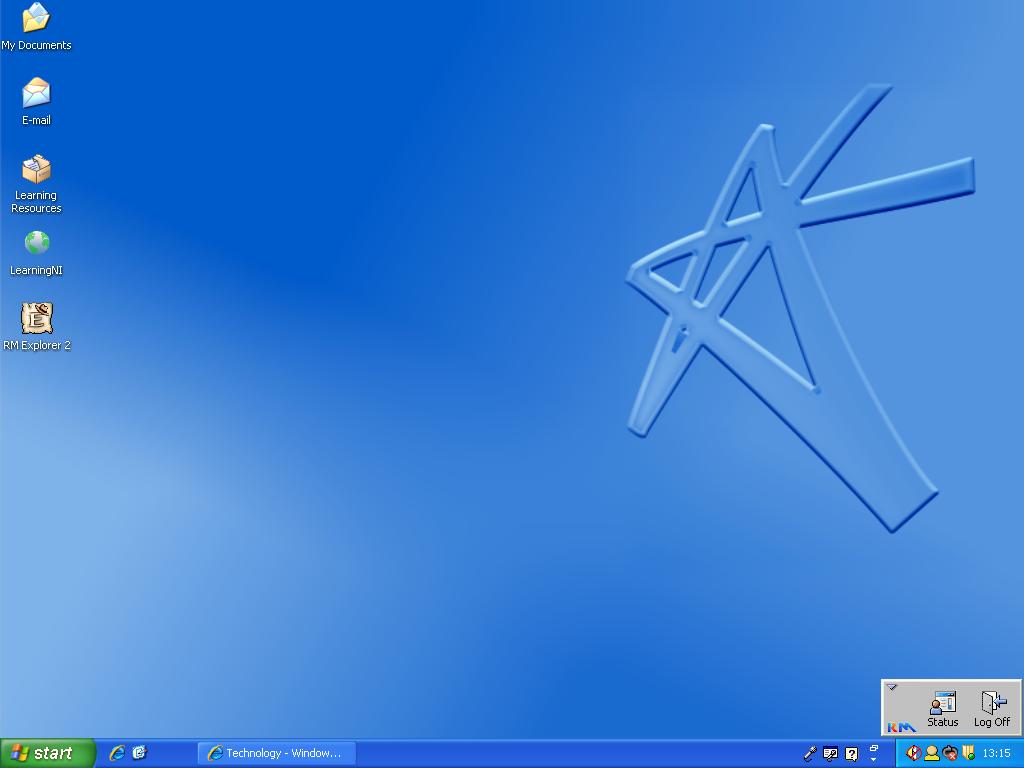Click the Log Off button
The image size is (1024, 768).
[992, 708]
